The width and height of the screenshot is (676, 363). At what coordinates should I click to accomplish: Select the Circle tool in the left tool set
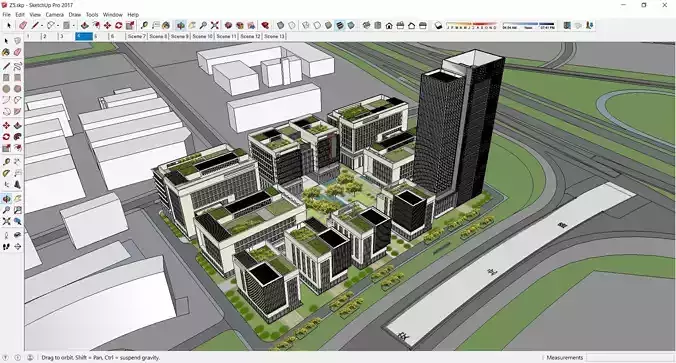tap(6, 89)
